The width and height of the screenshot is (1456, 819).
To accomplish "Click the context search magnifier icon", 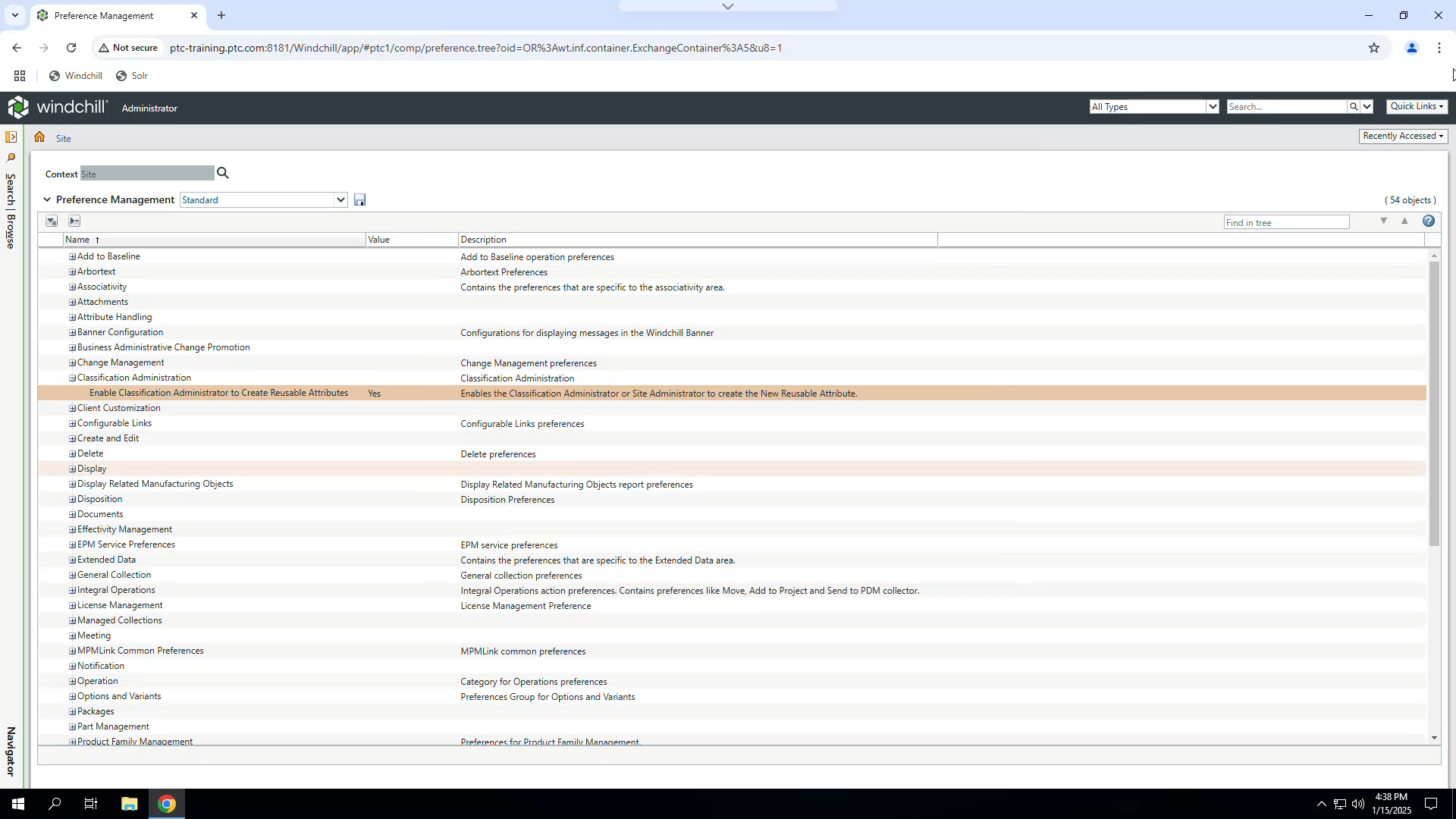I will point(223,174).
